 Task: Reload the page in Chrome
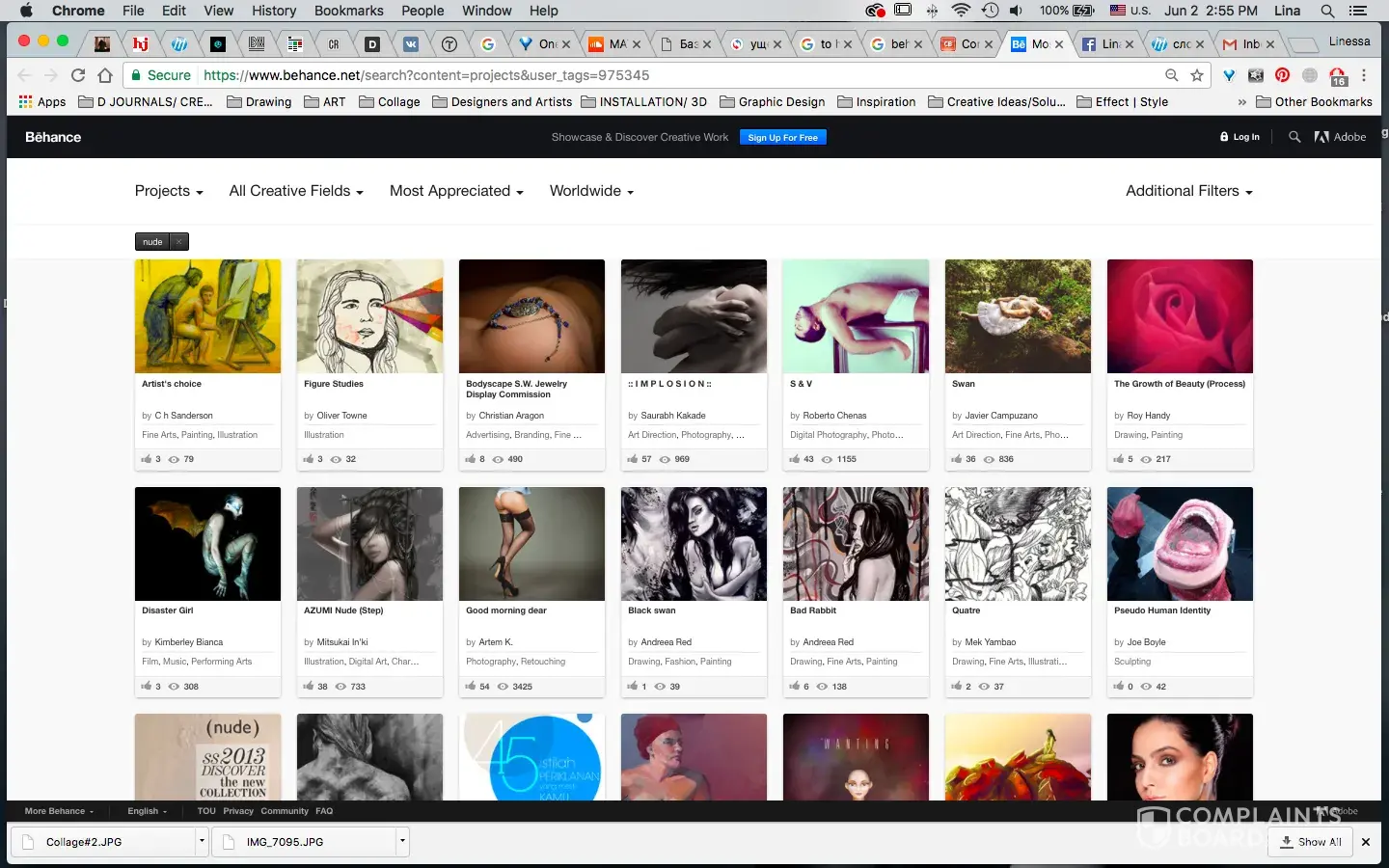78,75
